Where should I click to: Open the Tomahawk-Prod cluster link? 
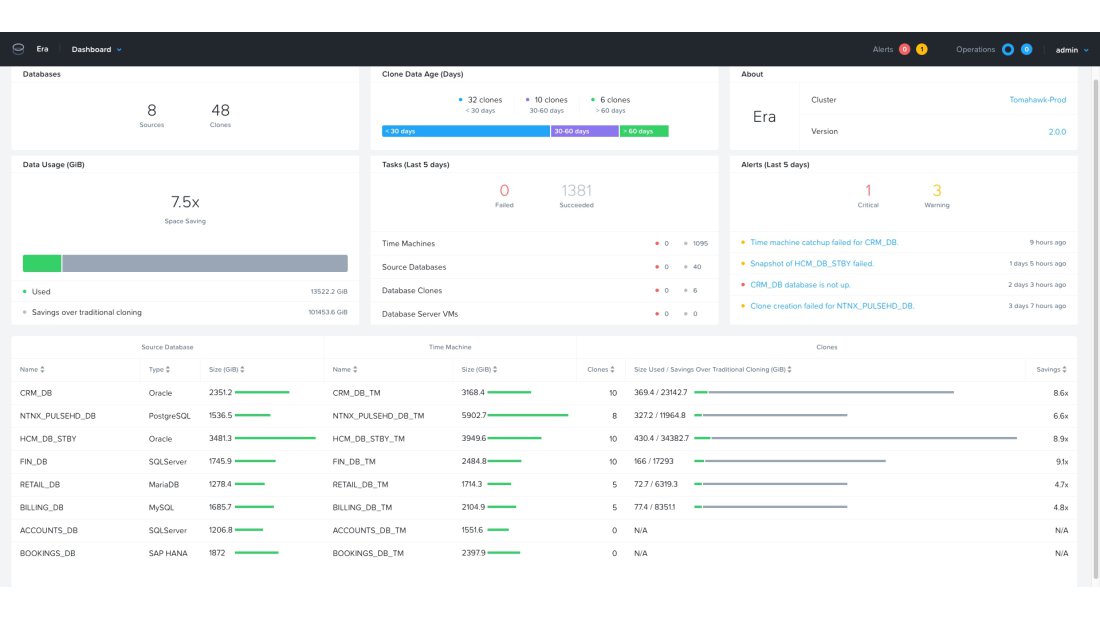coord(1037,100)
